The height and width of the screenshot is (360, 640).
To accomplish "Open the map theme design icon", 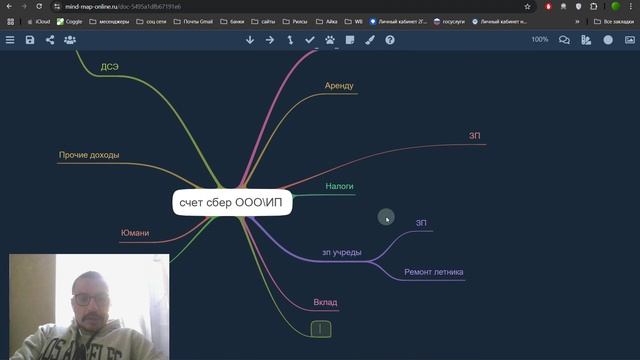I will 586,40.
